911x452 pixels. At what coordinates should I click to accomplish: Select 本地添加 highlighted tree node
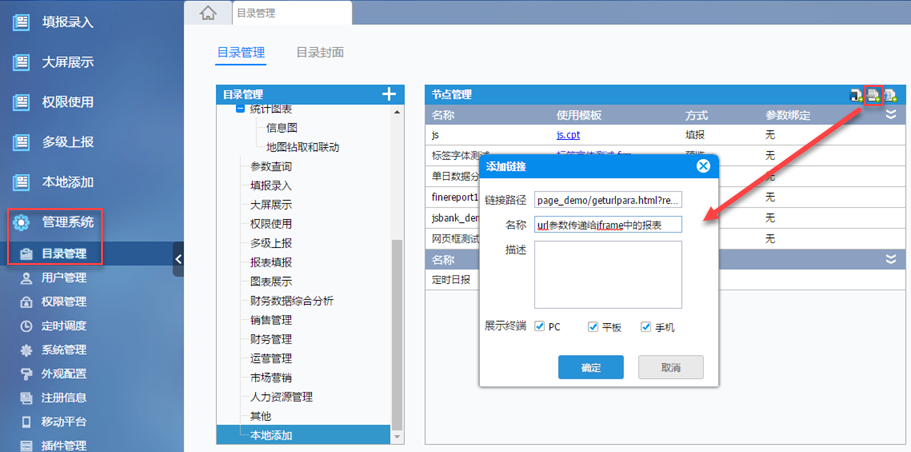(303, 435)
